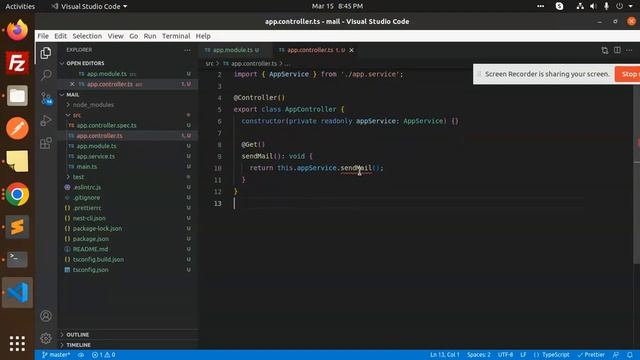Open the File menu

(43, 36)
